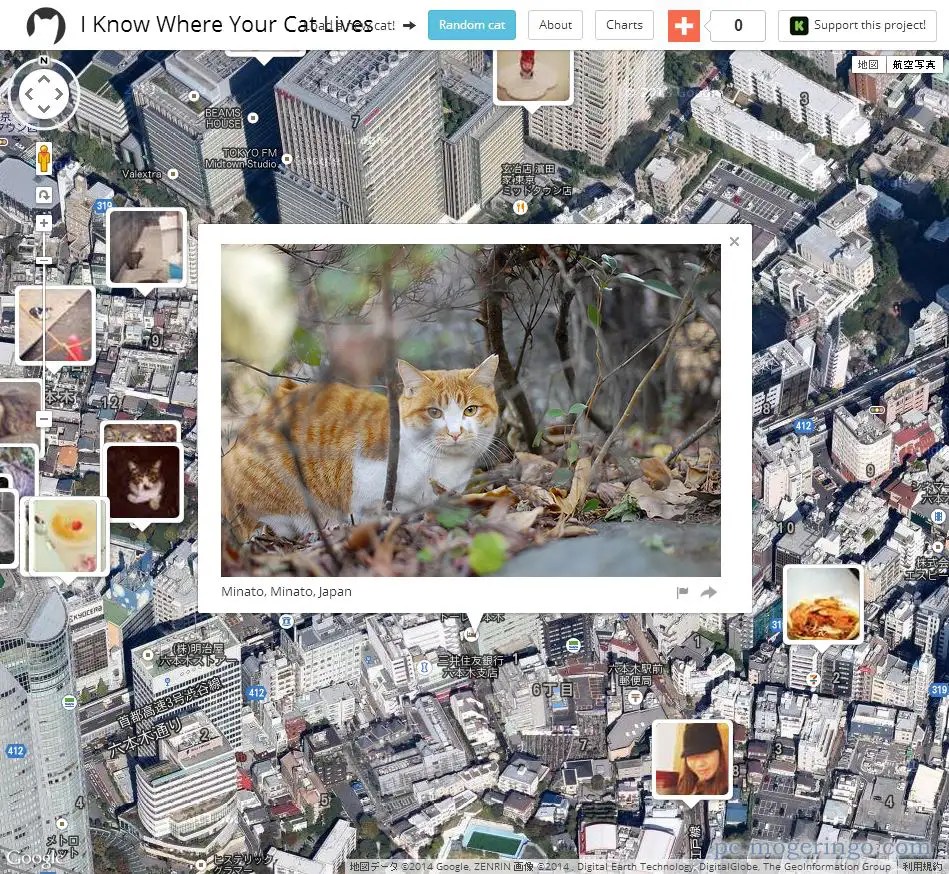
Task: Open the beanie-wearing person thumbnail on the map
Action: (692, 758)
